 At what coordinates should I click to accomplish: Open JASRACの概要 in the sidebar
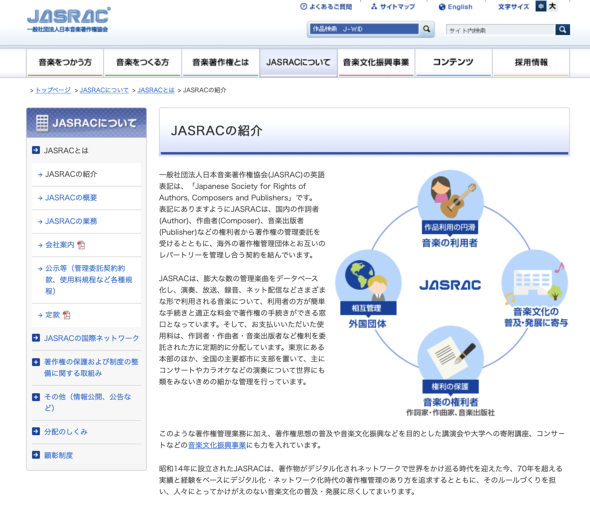click(x=71, y=198)
